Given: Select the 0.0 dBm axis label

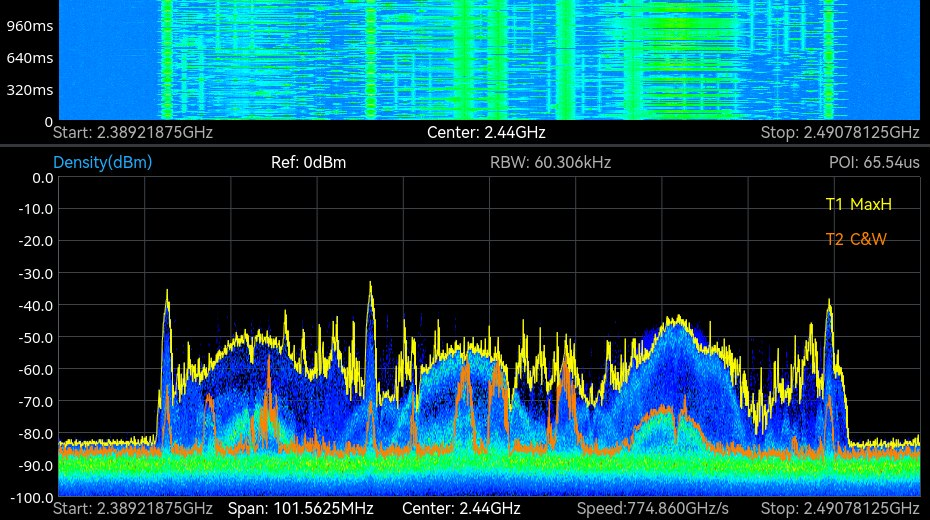Looking at the screenshot, I should (x=42, y=178).
